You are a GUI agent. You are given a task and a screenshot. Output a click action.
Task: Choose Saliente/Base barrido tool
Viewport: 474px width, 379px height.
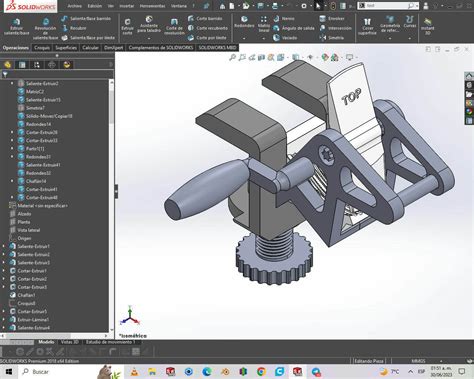click(x=86, y=19)
